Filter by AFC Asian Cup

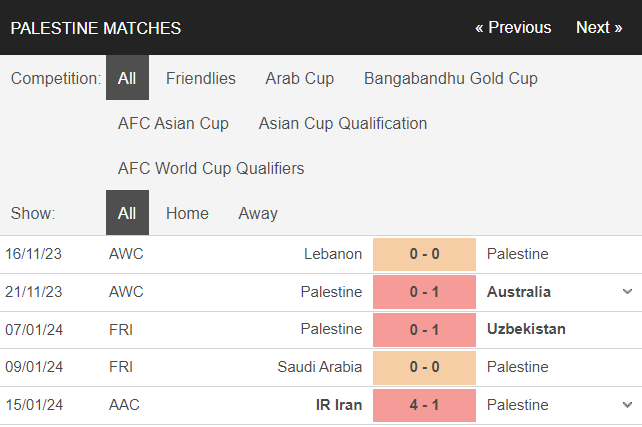[x=173, y=123]
